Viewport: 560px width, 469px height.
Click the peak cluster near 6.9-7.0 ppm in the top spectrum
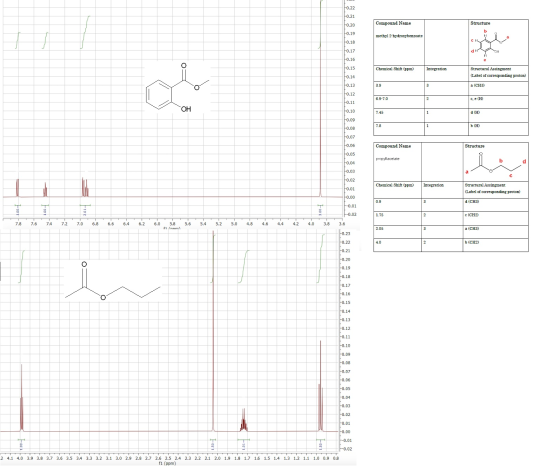[85, 187]
